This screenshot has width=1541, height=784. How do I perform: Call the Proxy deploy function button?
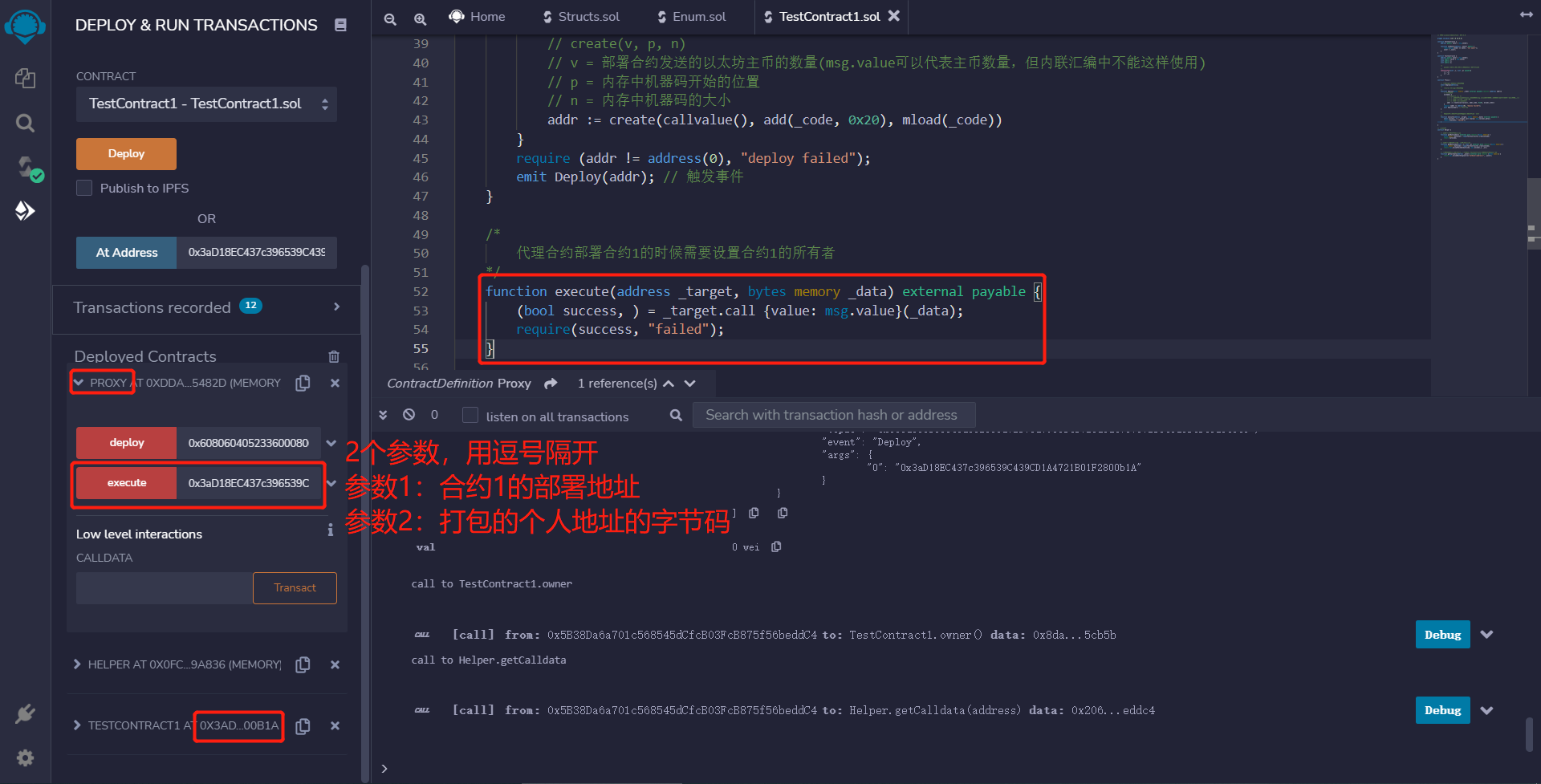[126, 443]
